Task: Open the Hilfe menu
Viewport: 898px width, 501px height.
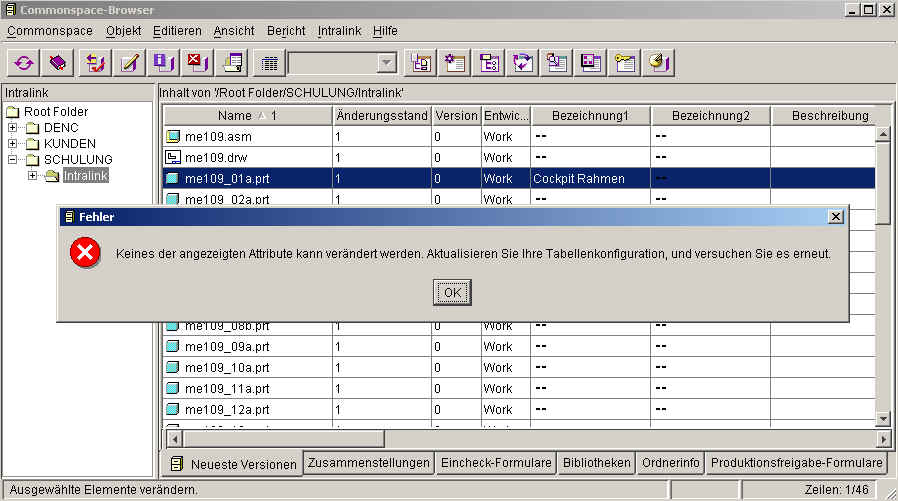Action: pyautogui.click(x=385, y=31)
